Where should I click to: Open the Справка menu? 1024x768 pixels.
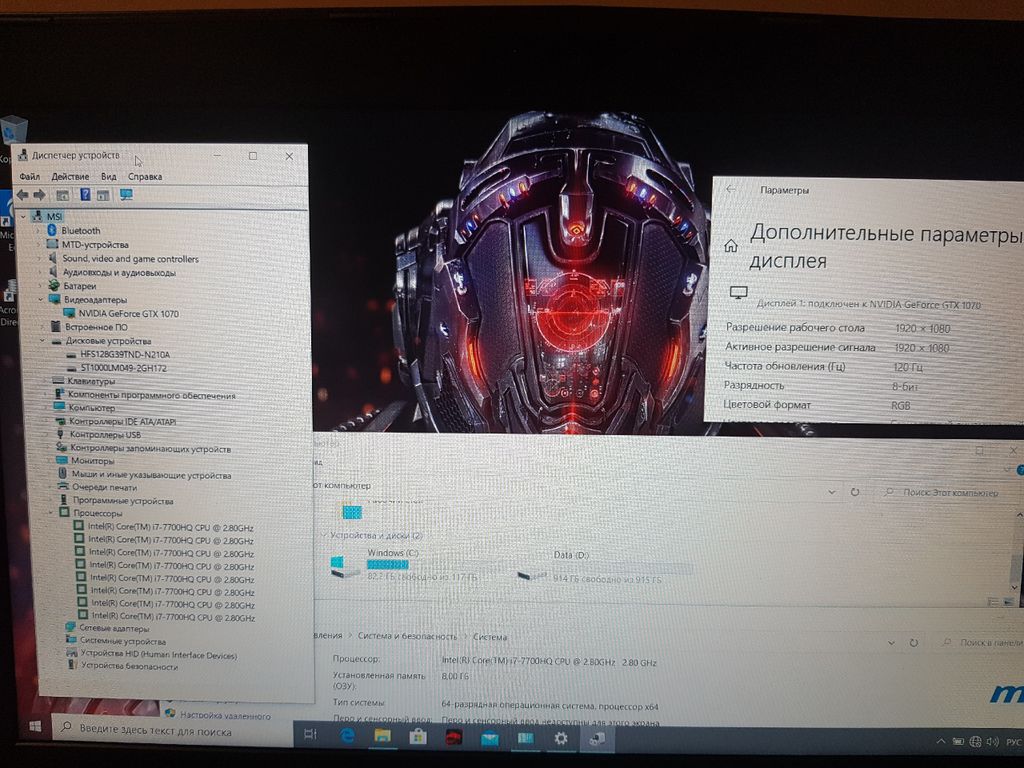coord(145,176)
